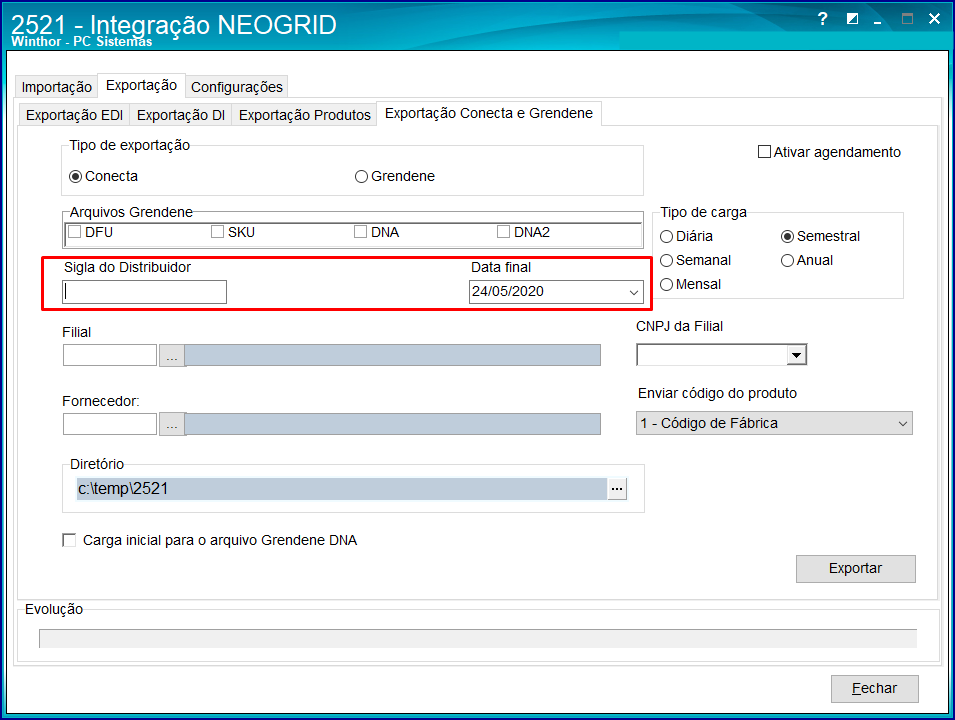Screen dimensions: 955x720
Task: Select the Conecta export type
Action: click(76, 177)
